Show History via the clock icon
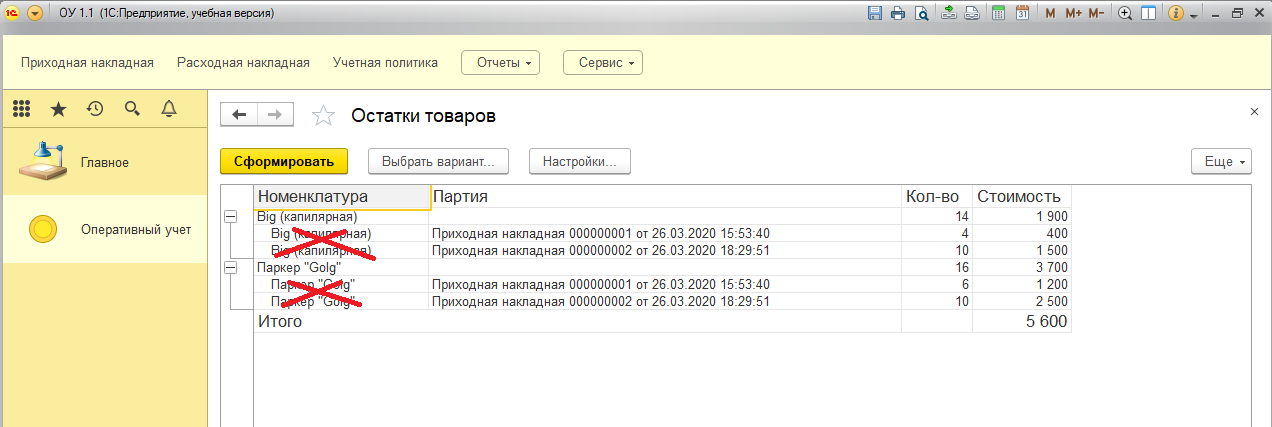 pyautogui.click(x=95, y=109)
